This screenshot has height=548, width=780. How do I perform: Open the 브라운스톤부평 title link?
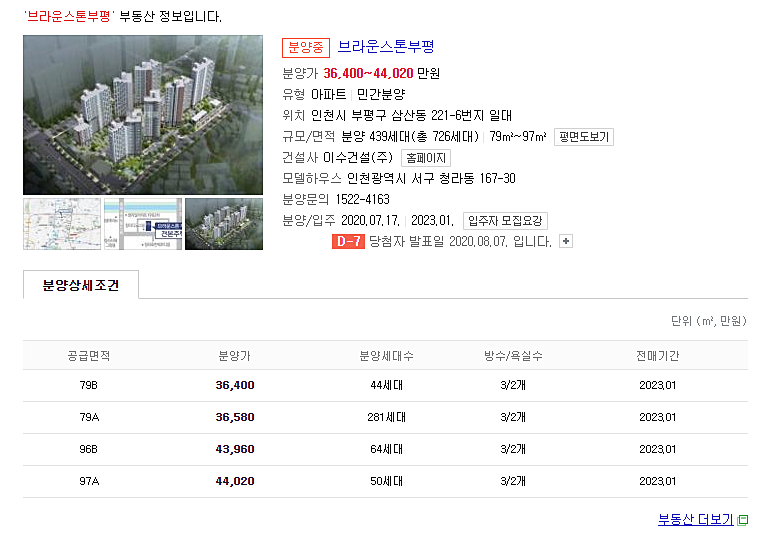pos(386,47)
